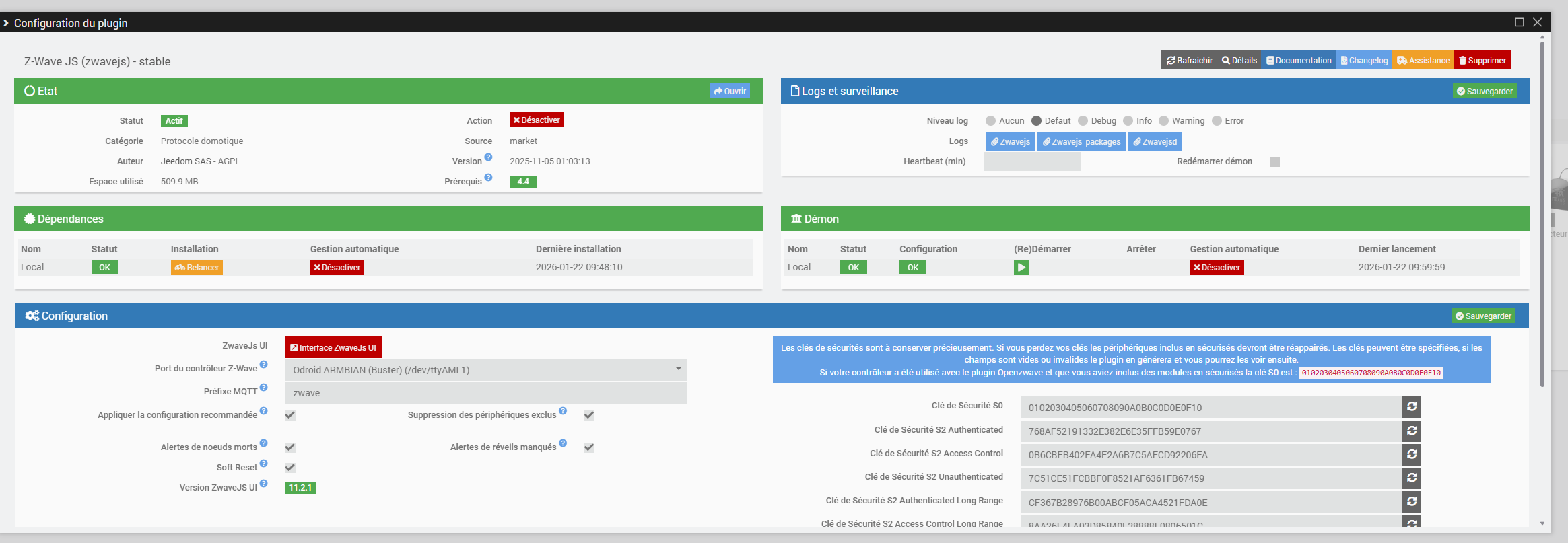Screen dimensions: 1568x543
Task: Click the red Supprimer button
Action: (1482, 60)
